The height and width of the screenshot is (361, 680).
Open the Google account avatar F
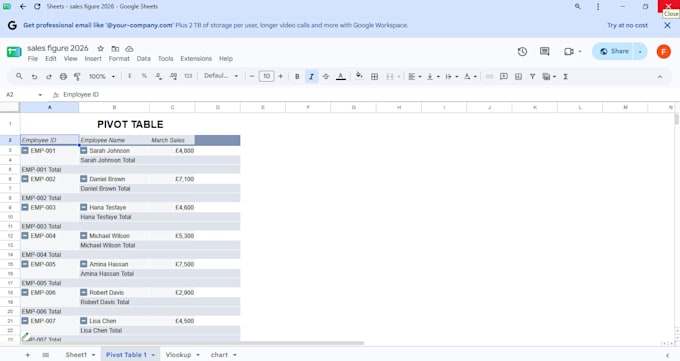[x=664, y=52]
